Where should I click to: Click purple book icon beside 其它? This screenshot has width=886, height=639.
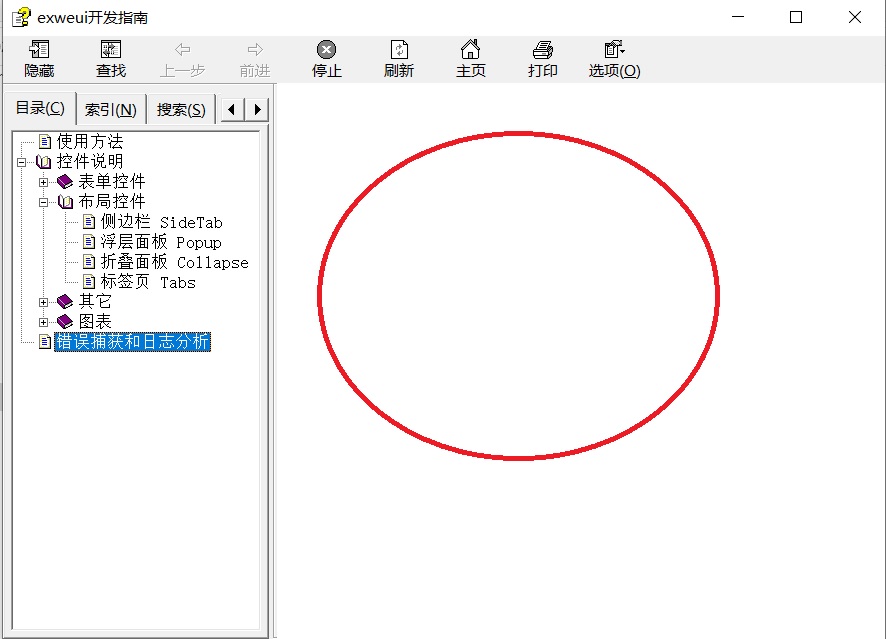65,302
